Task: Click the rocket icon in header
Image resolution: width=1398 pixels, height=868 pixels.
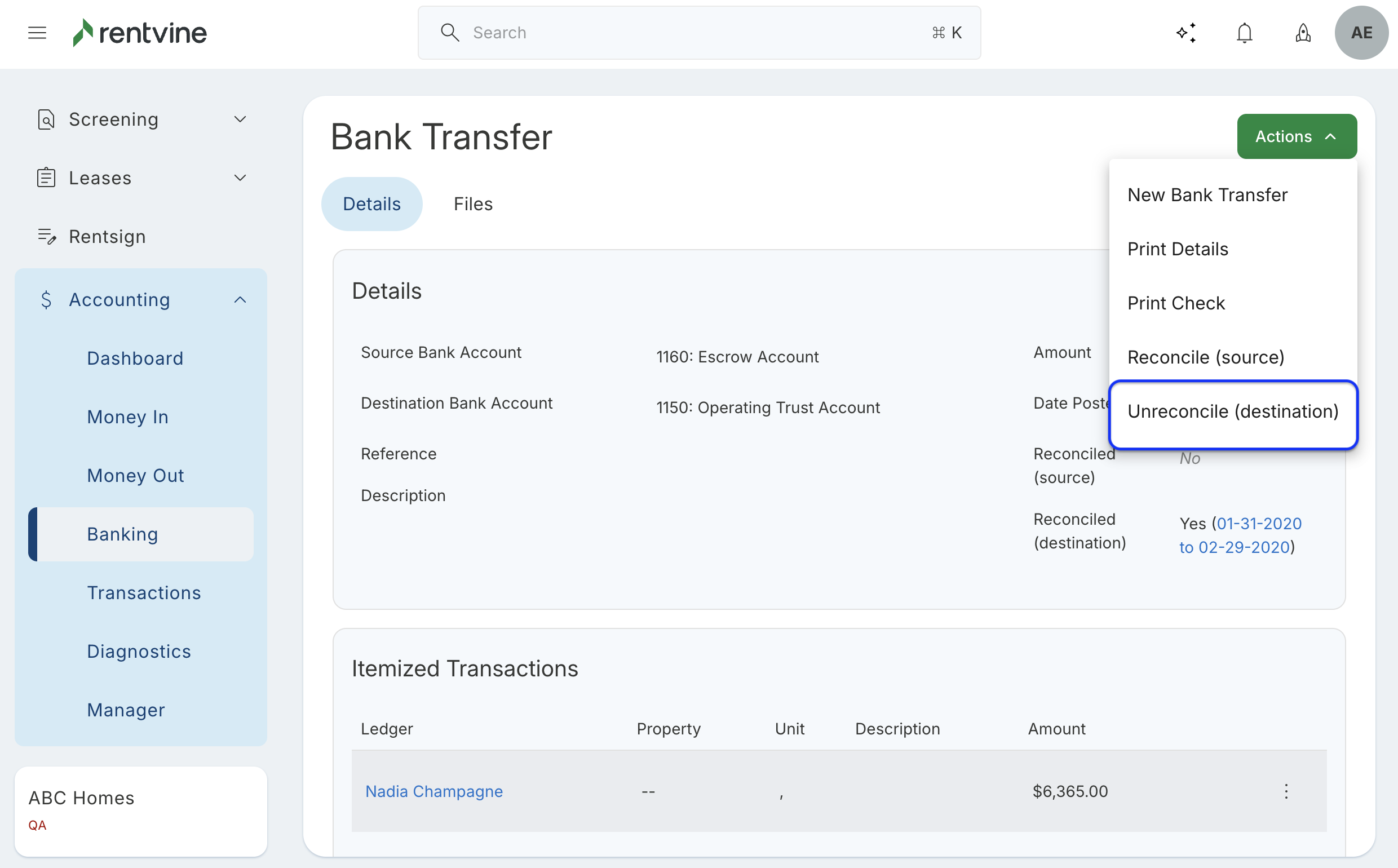Action: [1303, 33]
